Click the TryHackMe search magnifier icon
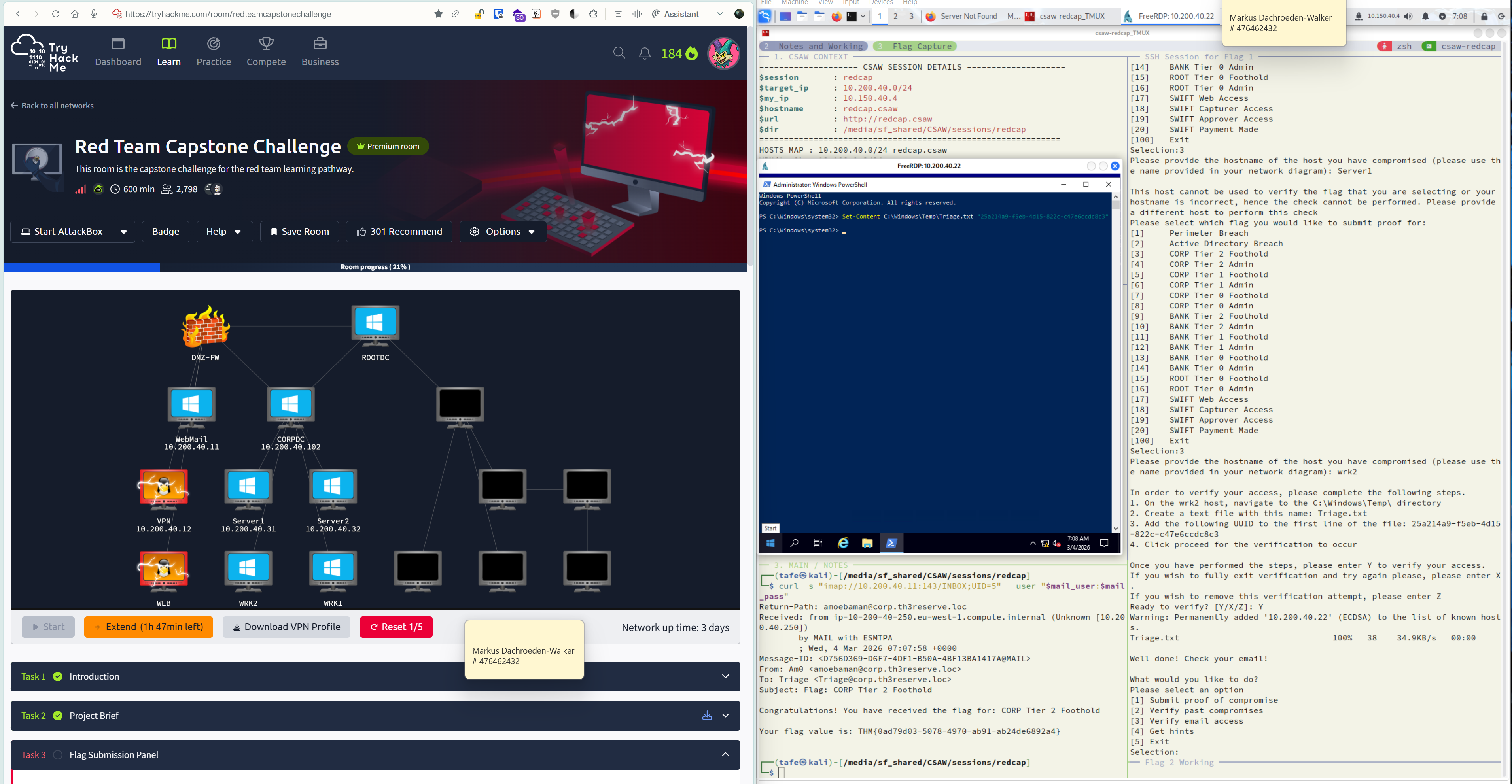 click(x=619, y=53)
